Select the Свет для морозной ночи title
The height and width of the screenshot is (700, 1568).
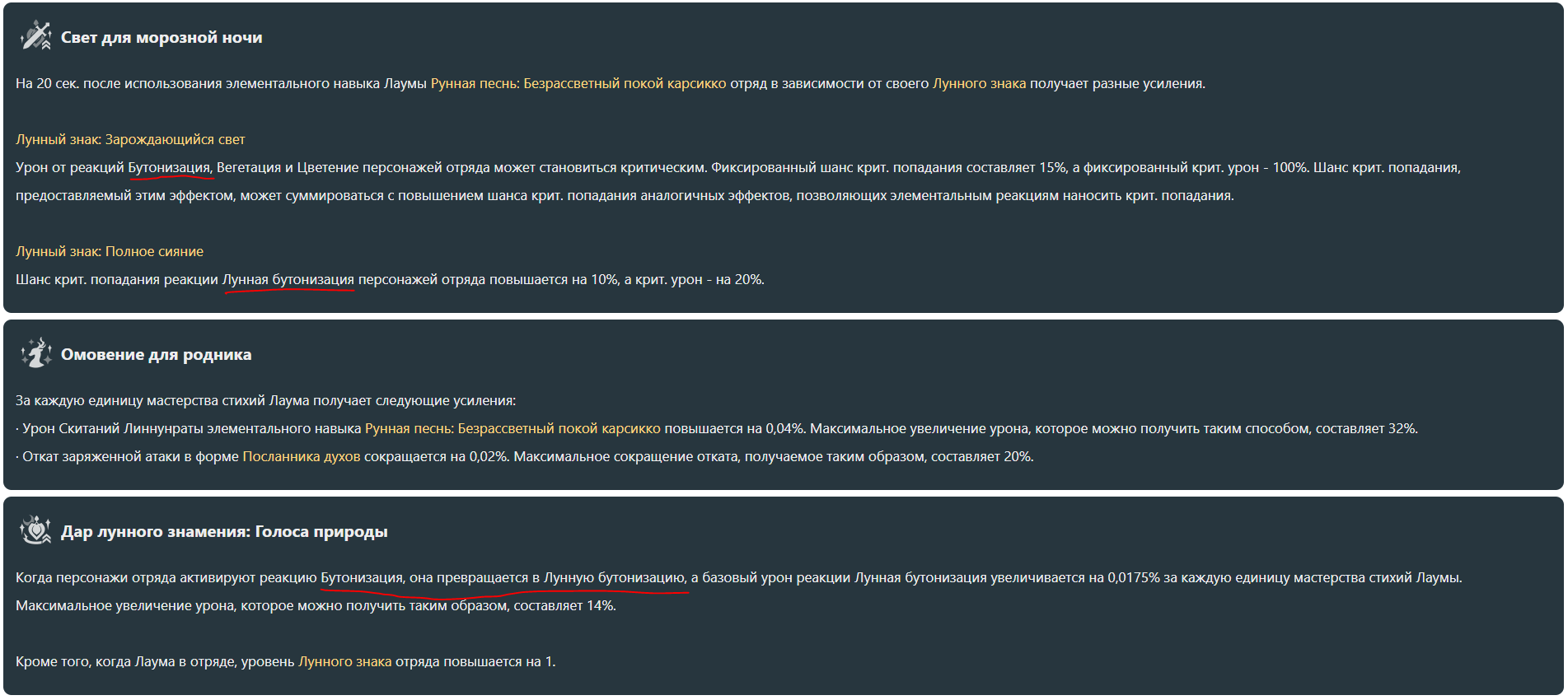161,37
